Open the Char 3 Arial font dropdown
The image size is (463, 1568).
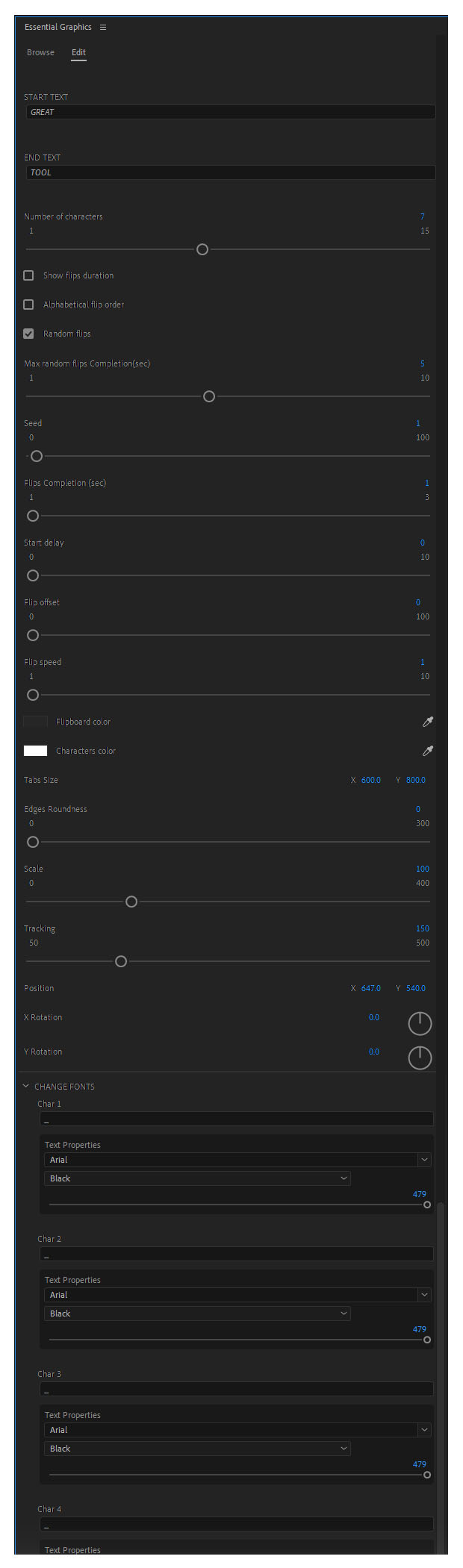pyautogui.click(x=236, y=1430)
